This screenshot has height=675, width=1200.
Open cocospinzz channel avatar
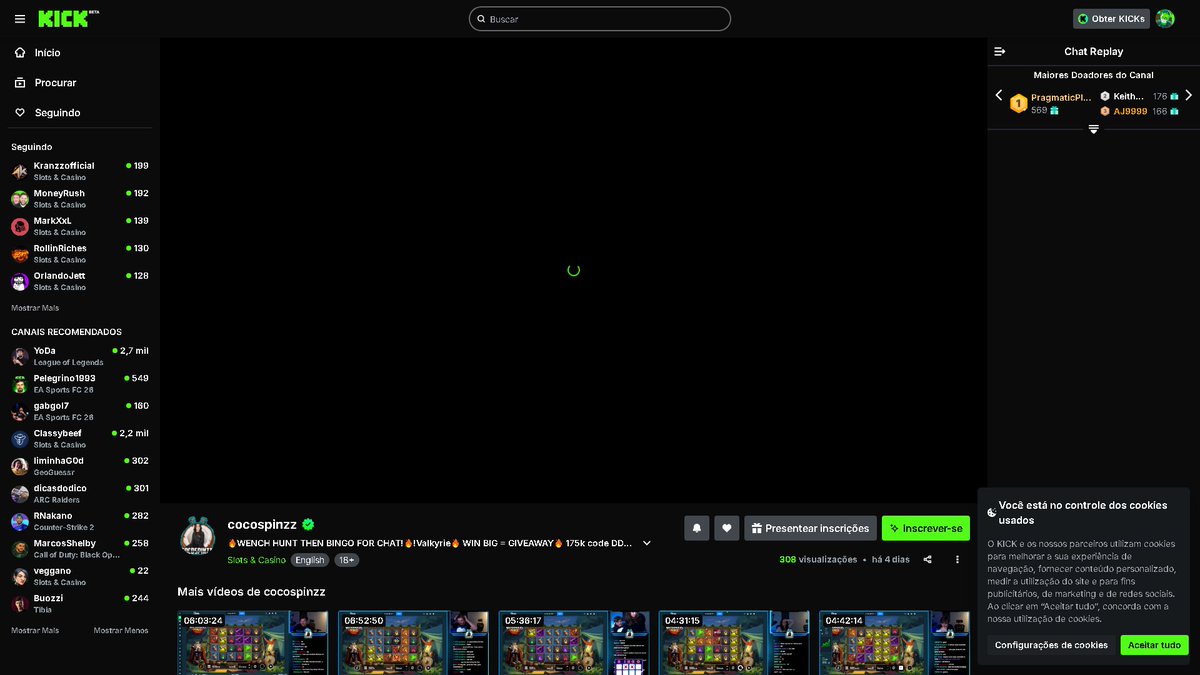[x=198, y=536]
